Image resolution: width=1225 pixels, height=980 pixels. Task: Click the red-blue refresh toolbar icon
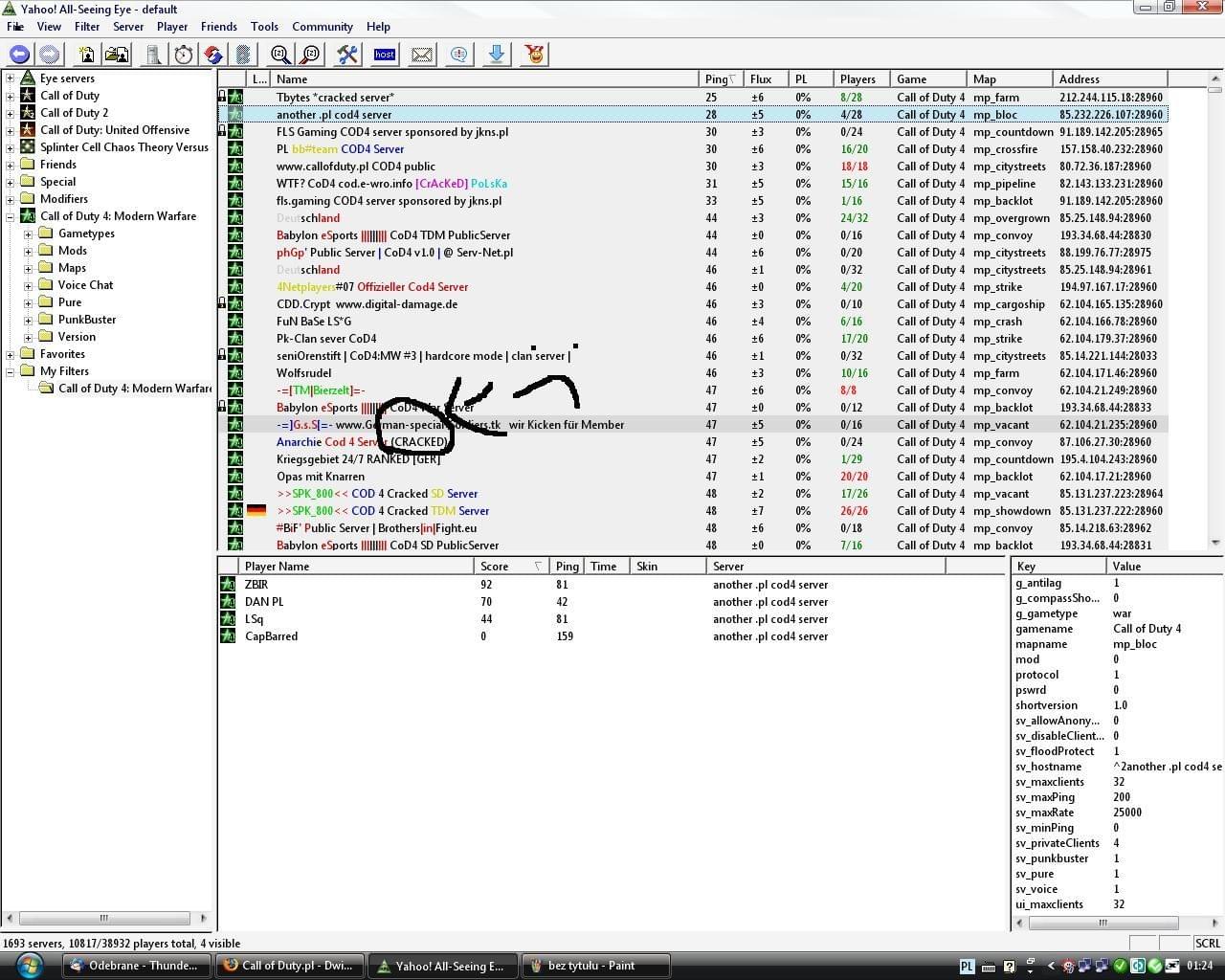(213, 55)
